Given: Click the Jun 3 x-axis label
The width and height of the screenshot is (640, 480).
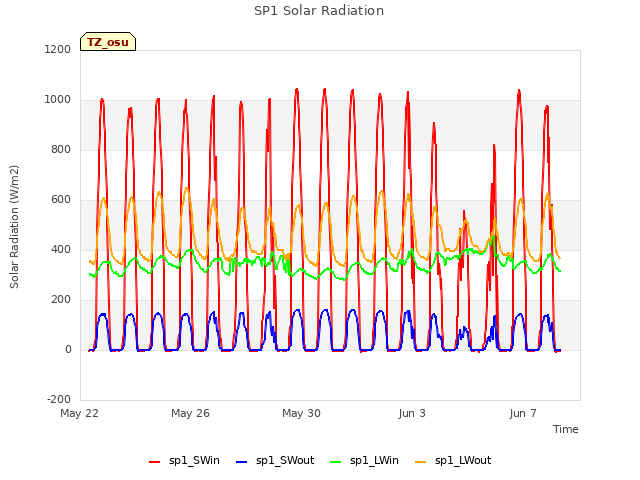Looking at the screenshot, I should [412, 413].
